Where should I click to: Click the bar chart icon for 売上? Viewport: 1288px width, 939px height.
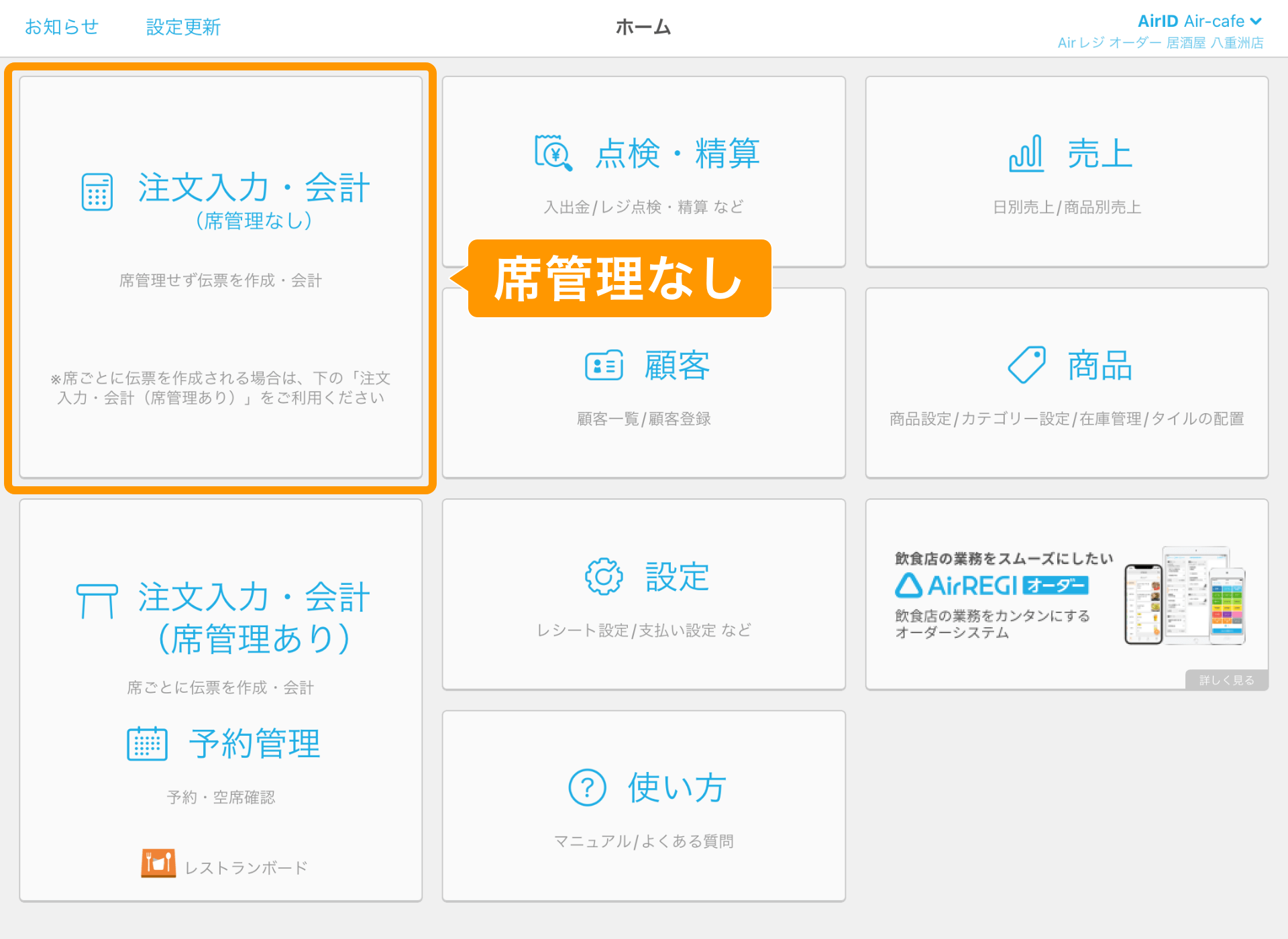tap(1026, 154)
